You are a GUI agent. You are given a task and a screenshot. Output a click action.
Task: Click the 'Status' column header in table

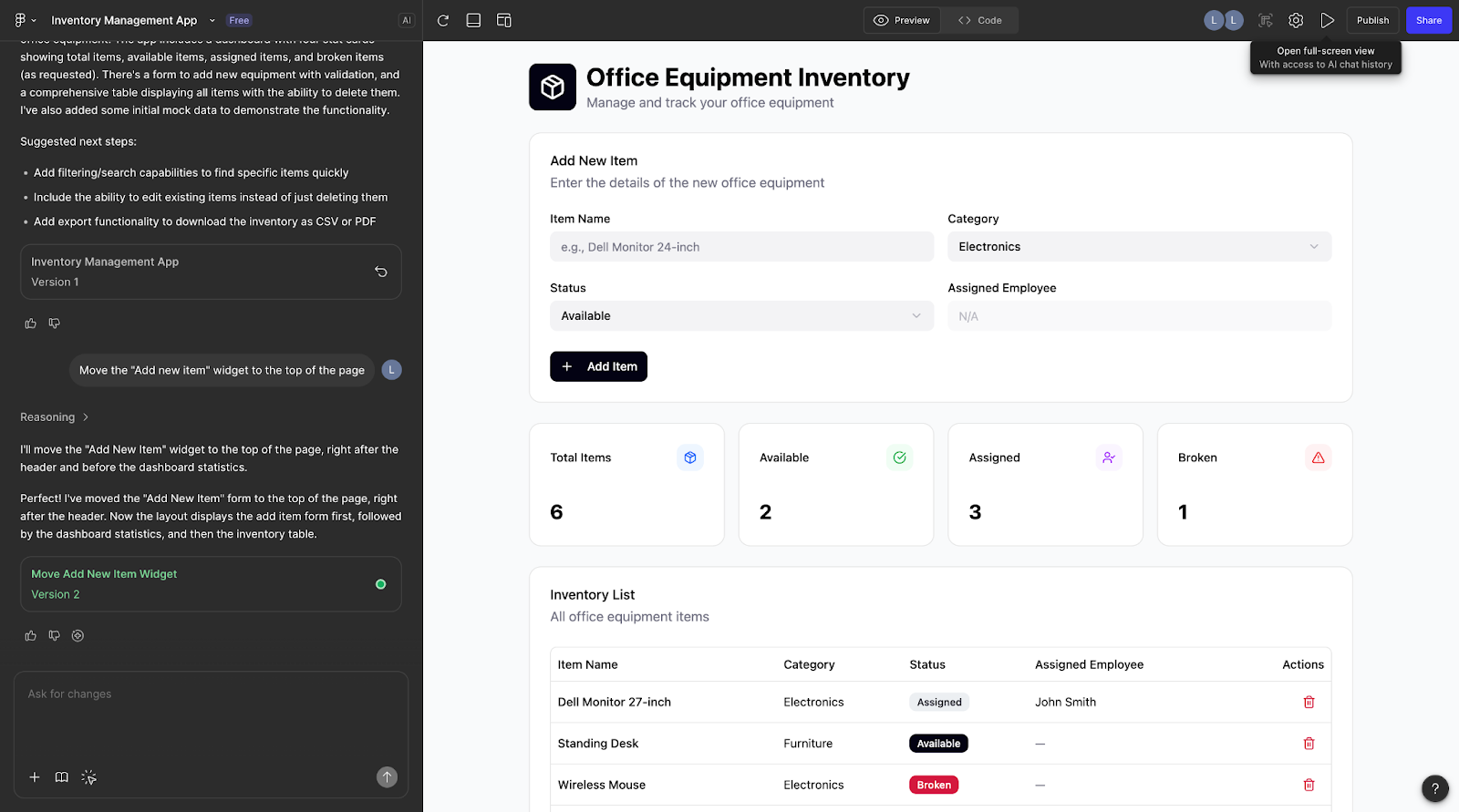point(927,664)
